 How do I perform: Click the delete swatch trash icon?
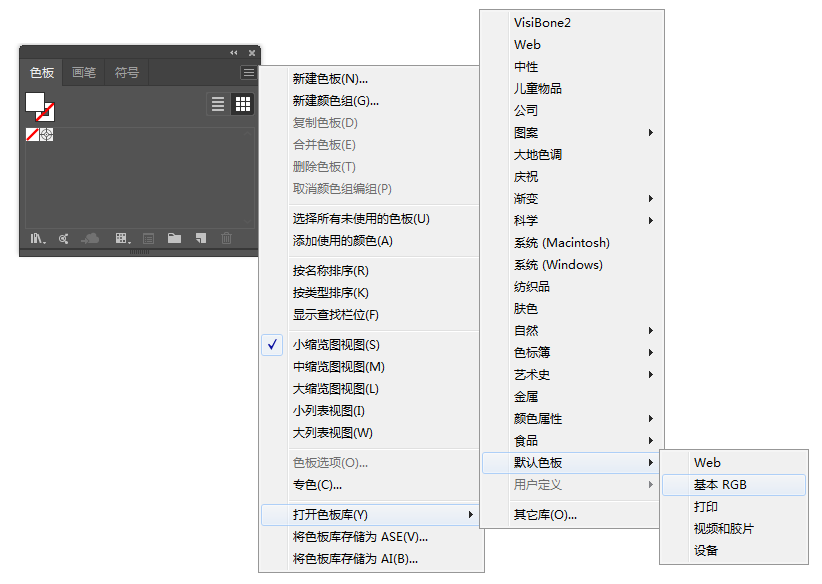pyautogui.click(x=226, y=239)
